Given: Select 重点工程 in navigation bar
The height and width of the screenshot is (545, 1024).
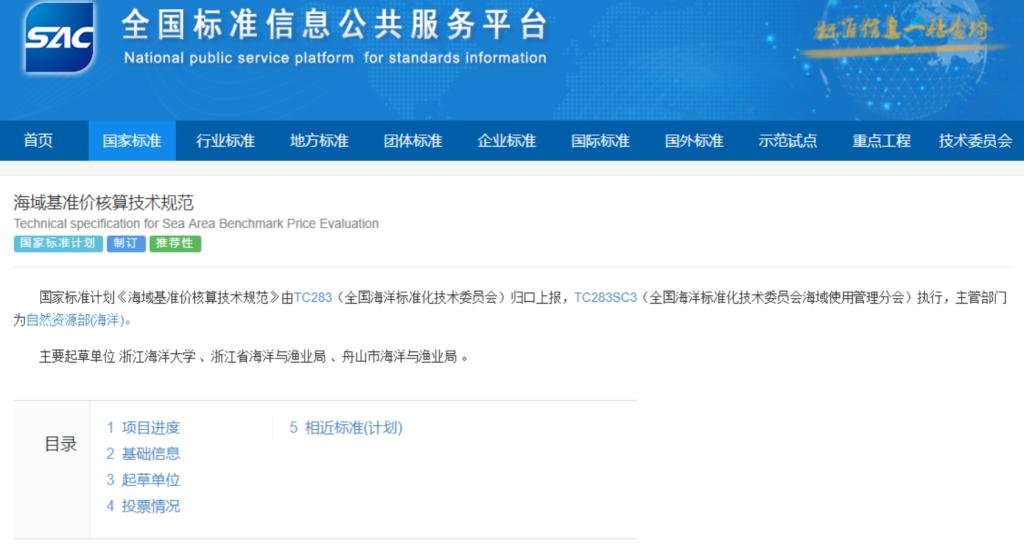Looking at the screenshot, I should tap(881, 141).
